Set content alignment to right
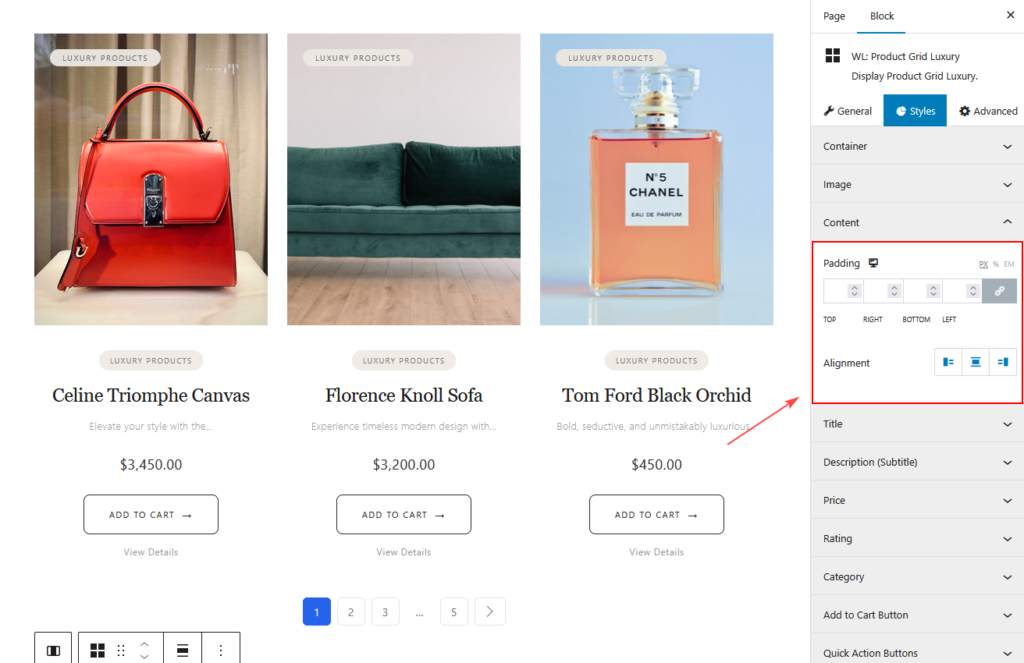1024x663 pixels. point(1003,362)
